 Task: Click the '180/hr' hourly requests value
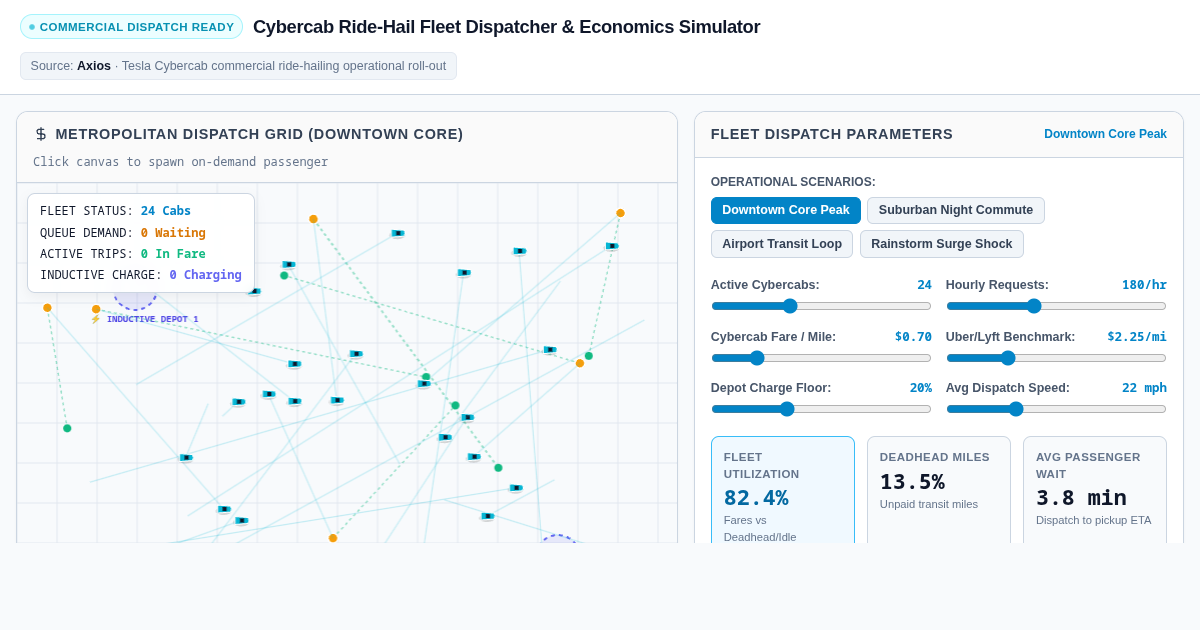tap(1144, 285)
